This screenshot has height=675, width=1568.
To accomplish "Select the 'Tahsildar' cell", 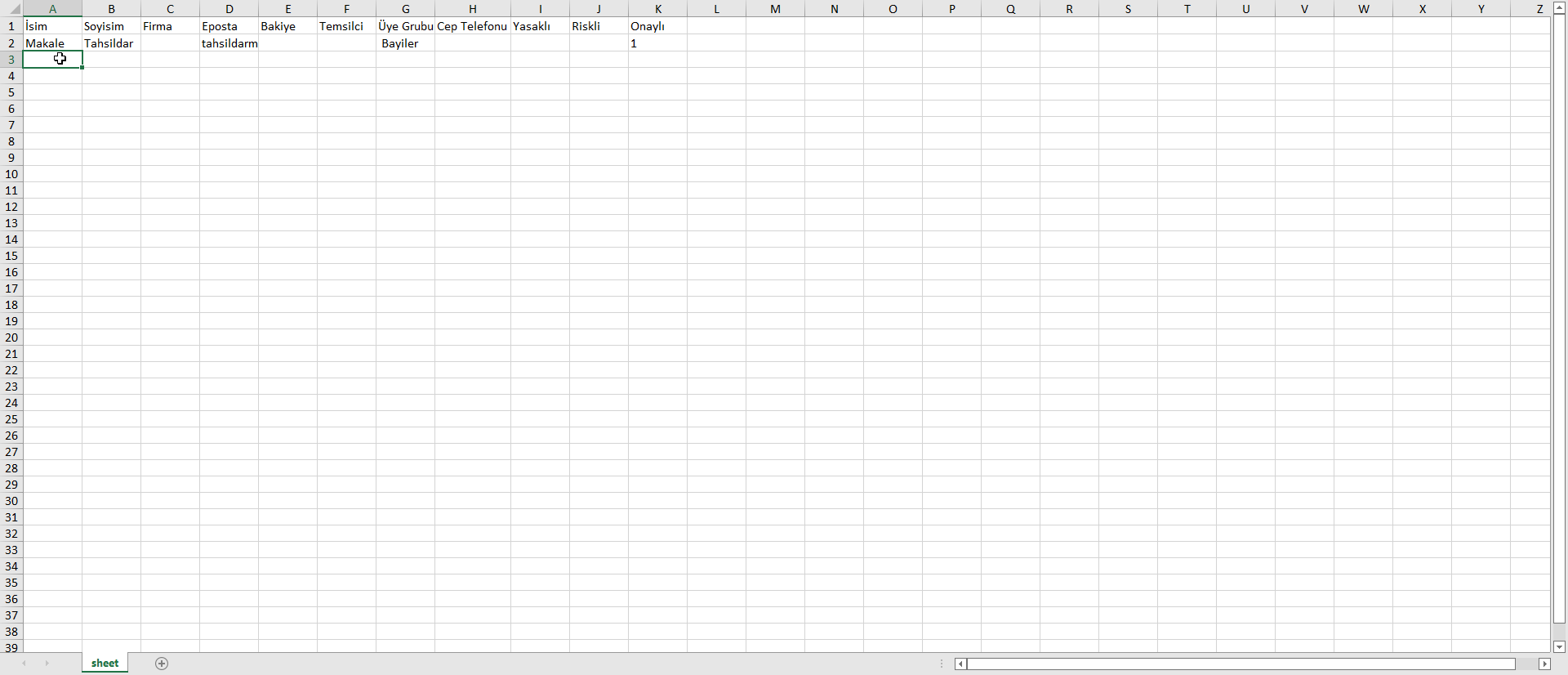I will click(111, 43).
